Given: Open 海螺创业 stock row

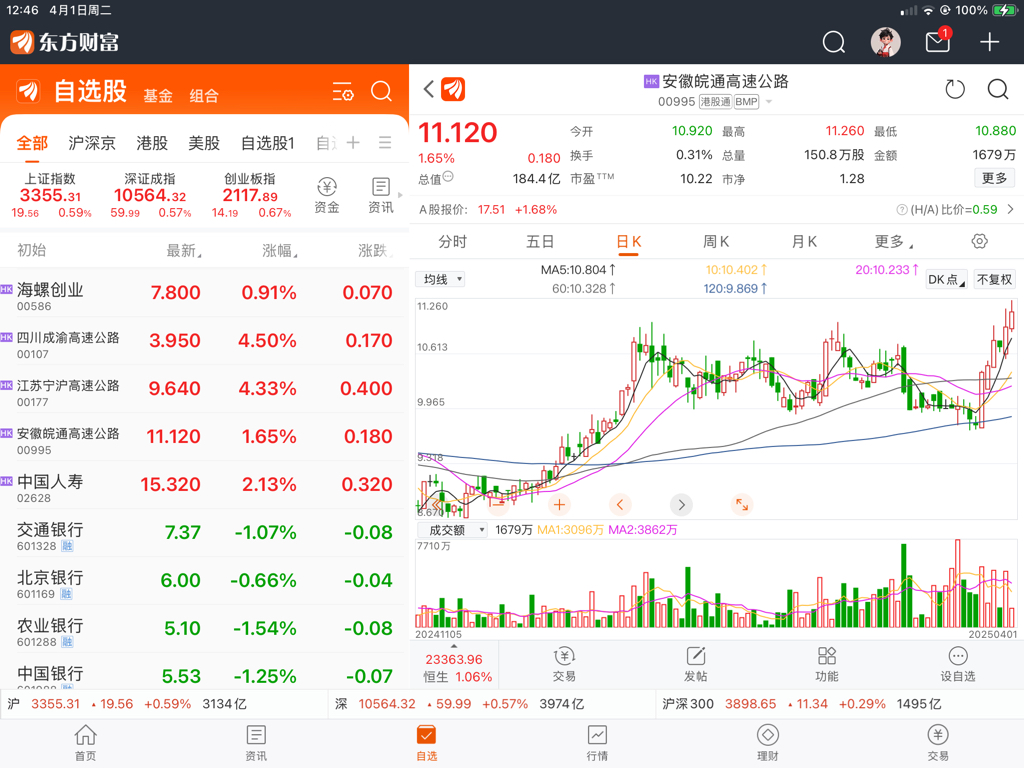Looking at the screenshot, I should [x=204, y=294].
